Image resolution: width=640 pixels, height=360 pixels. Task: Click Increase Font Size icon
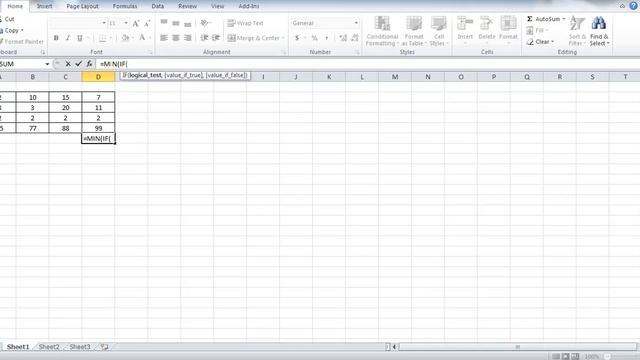(x=136, y=23)
